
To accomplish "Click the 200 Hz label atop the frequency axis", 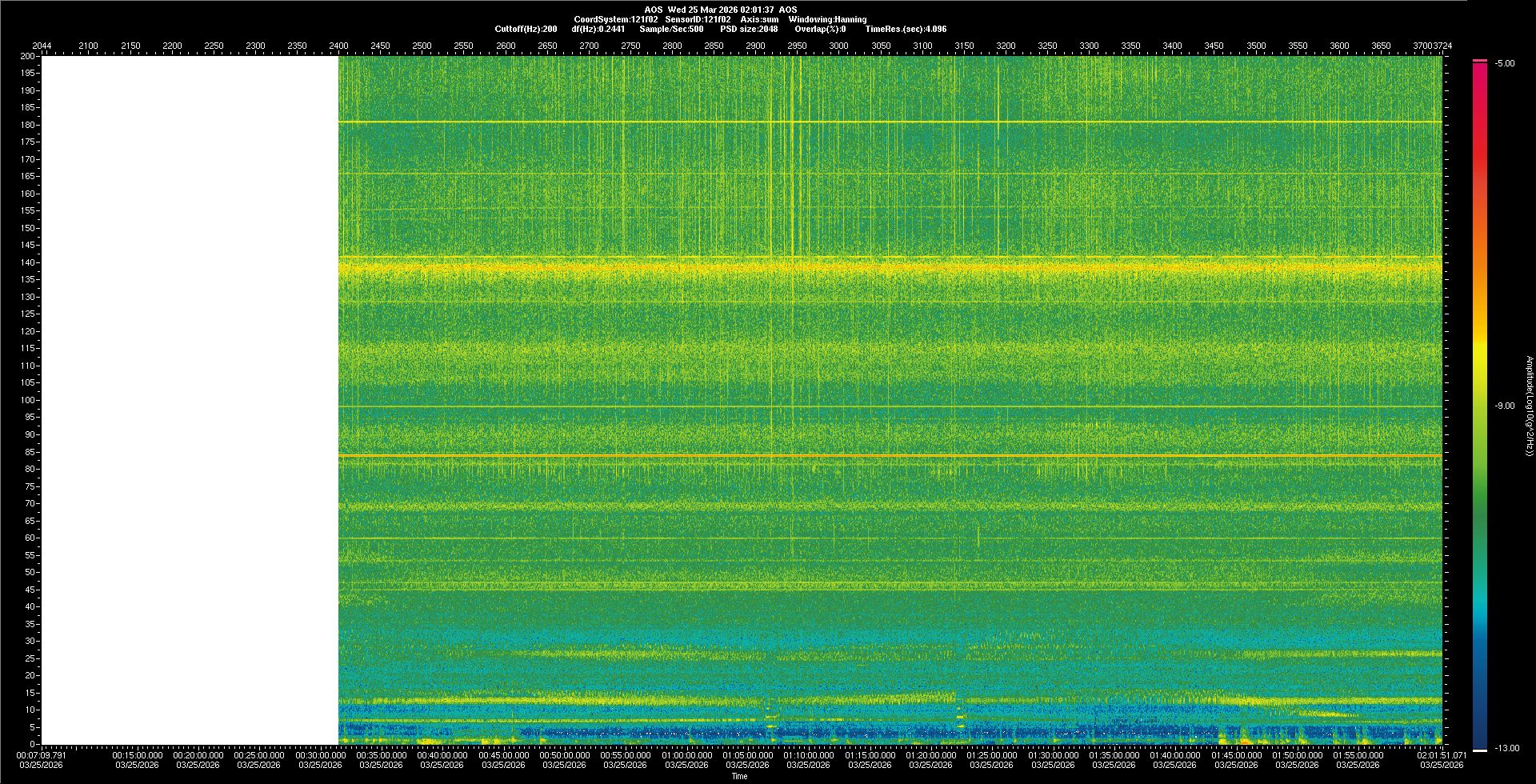I will [28, 56].
